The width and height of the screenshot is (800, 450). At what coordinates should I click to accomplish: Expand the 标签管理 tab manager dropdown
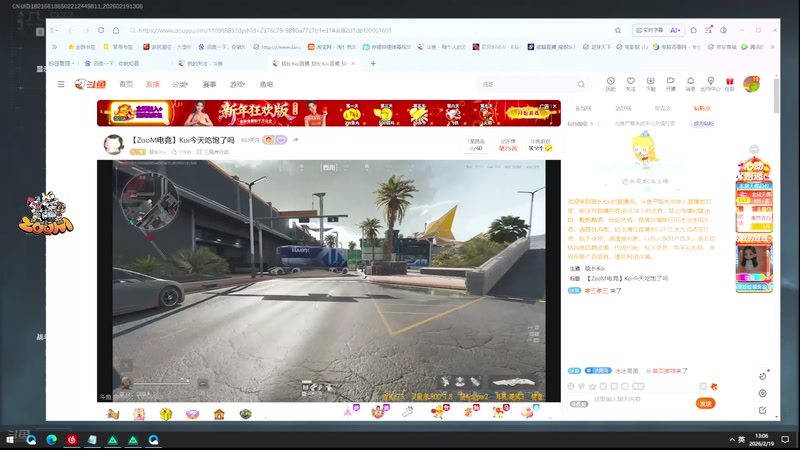pos(62,63)
